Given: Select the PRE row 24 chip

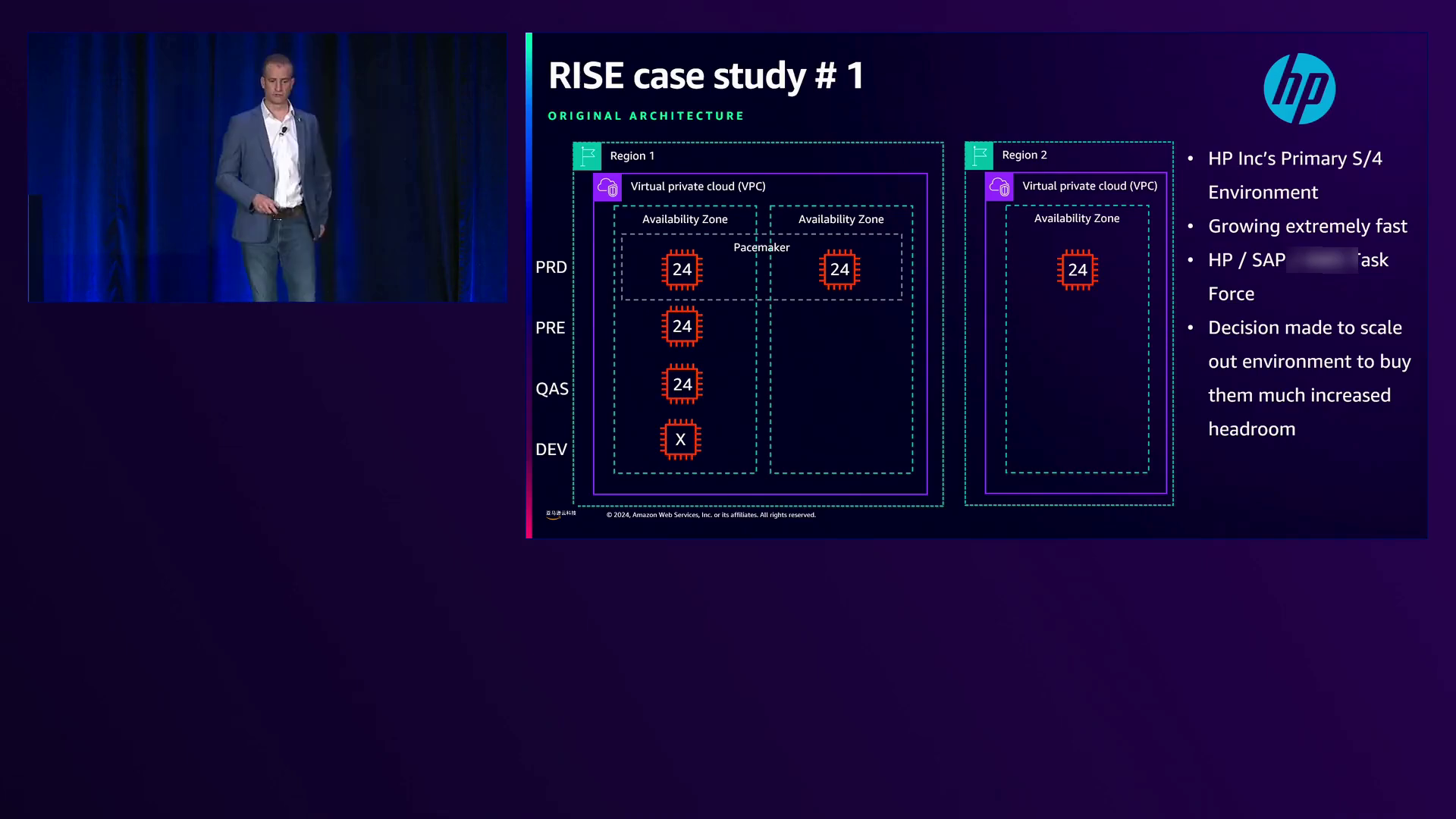Looking at the screenshot, I should click(x=682, y=327).
